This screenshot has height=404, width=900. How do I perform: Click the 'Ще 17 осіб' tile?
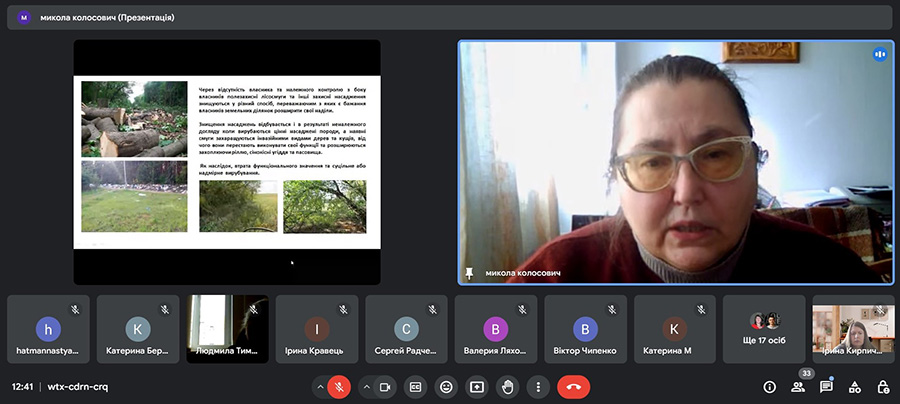[x=765, y=329]
